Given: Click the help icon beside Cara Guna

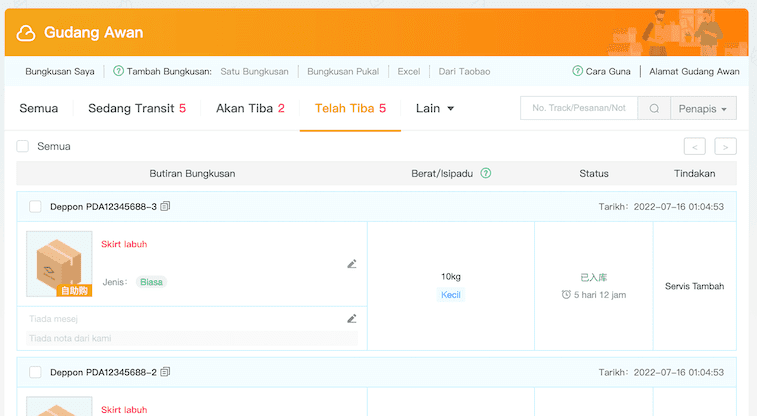Looking at the screenshot, I should [577, 71].
